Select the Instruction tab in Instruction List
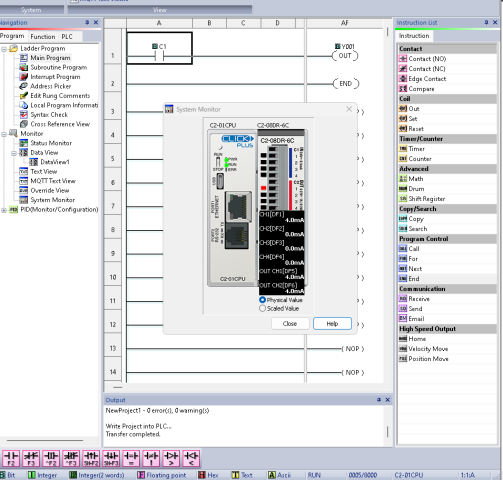503x480 pixels. click(414, 36)
